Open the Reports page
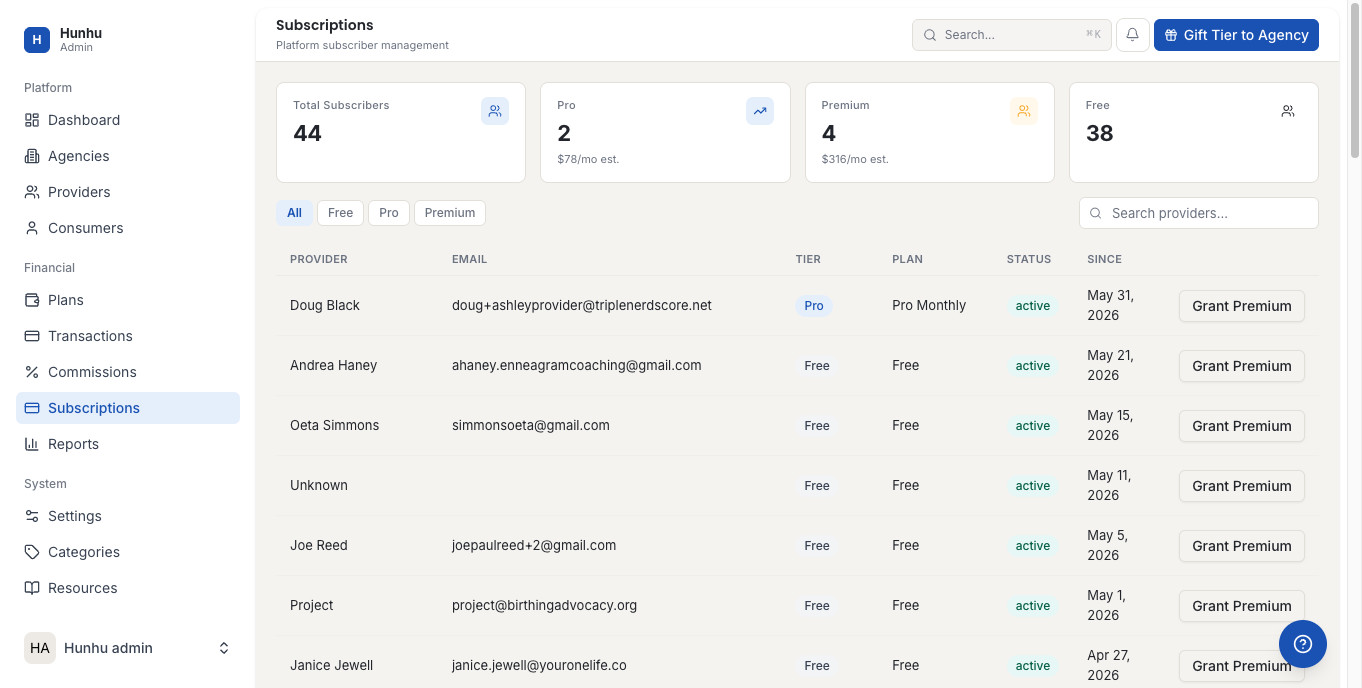 (128, 444)
